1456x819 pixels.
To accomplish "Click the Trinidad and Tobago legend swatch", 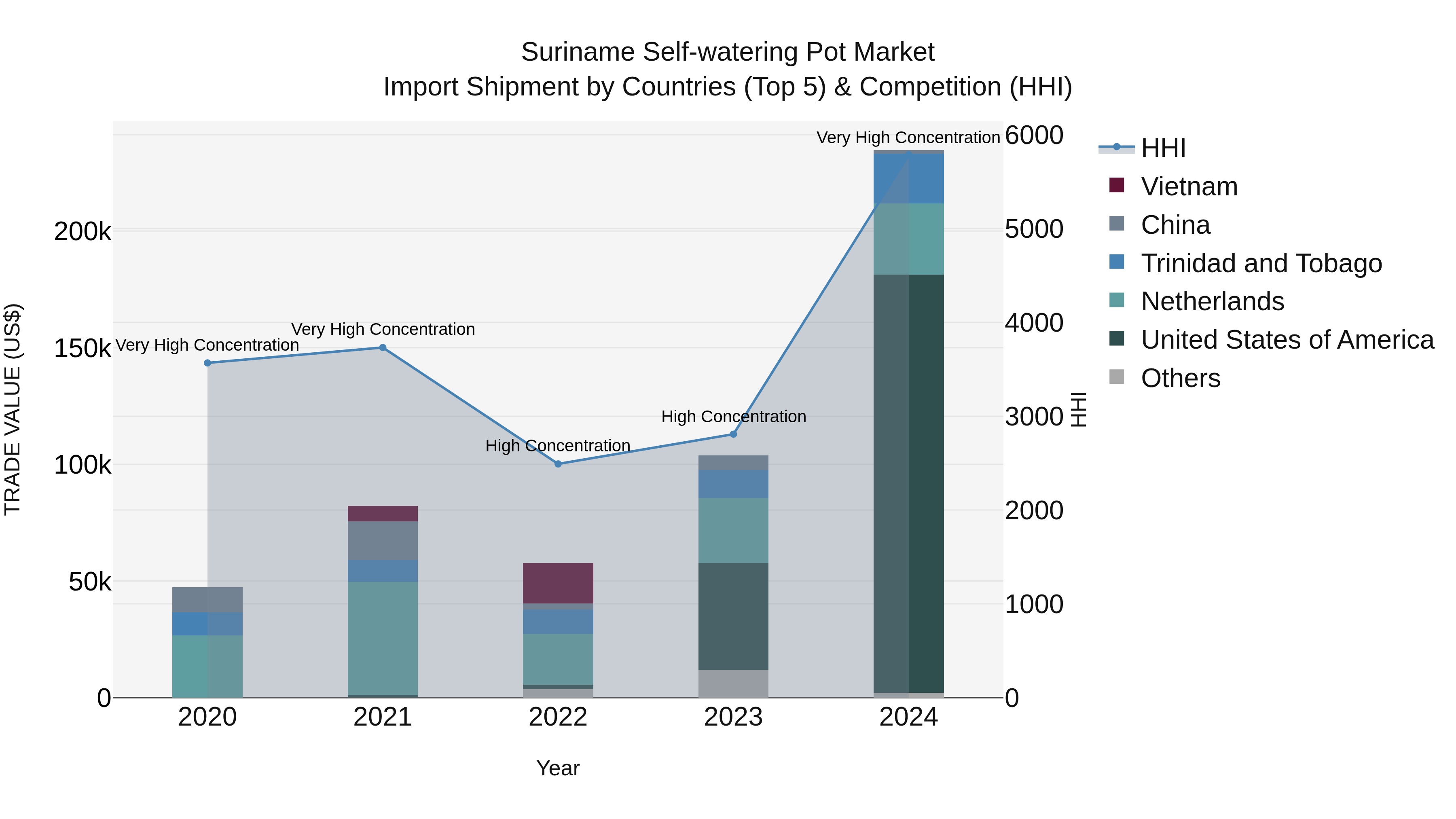I will 1117,262.
